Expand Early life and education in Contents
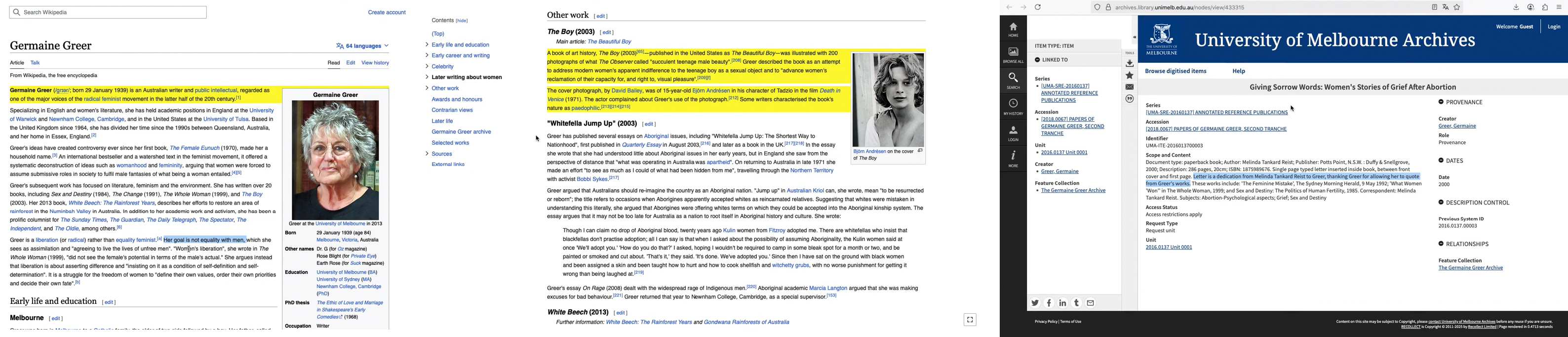 (x=427, y=44)
